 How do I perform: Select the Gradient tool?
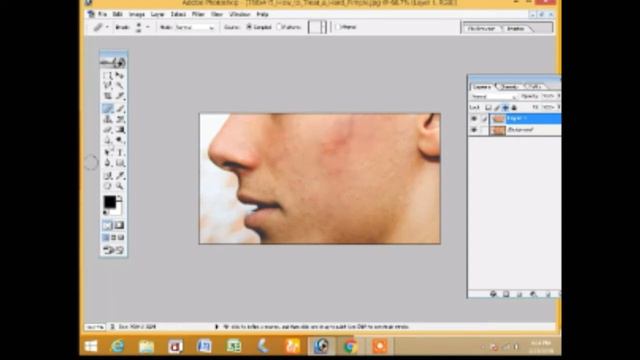[120, 130]
